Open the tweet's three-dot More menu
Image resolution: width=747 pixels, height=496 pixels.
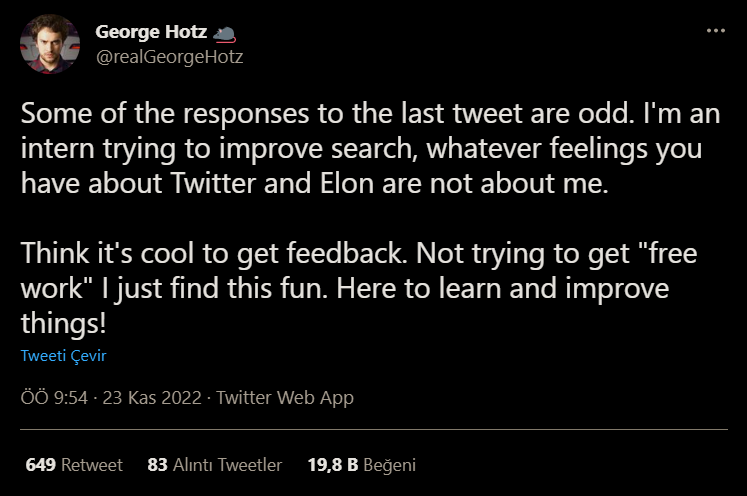[715, 31]
